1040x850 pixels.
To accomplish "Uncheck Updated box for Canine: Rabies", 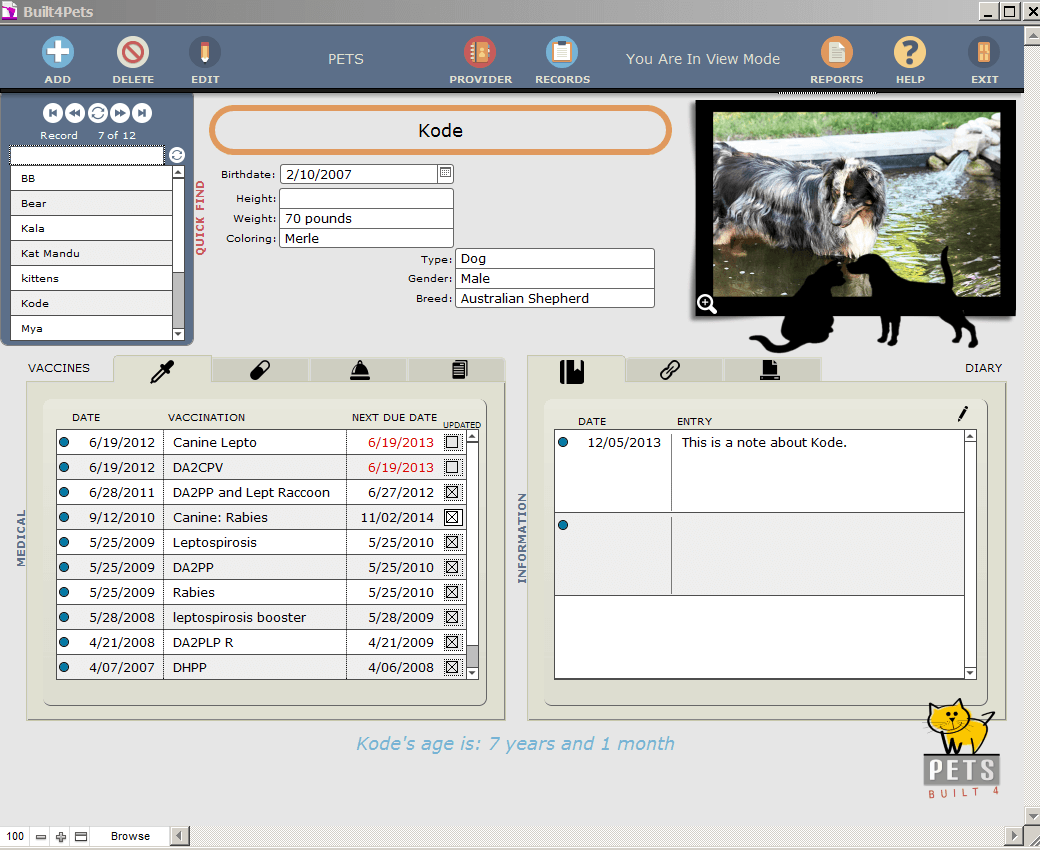I will click(x=452, y=517).
